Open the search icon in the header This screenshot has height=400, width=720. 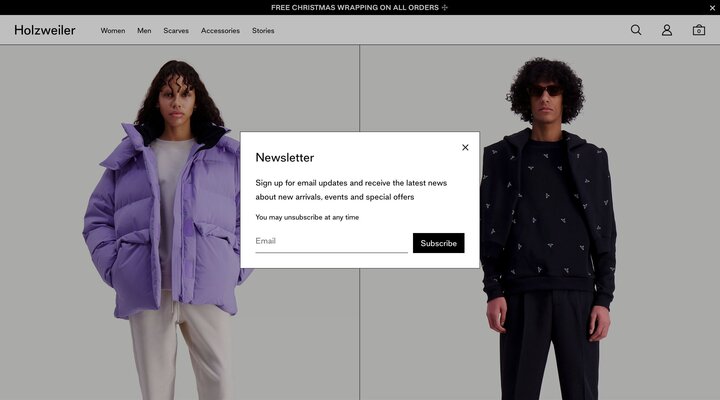pyautogui.click(x=636, y=30)
